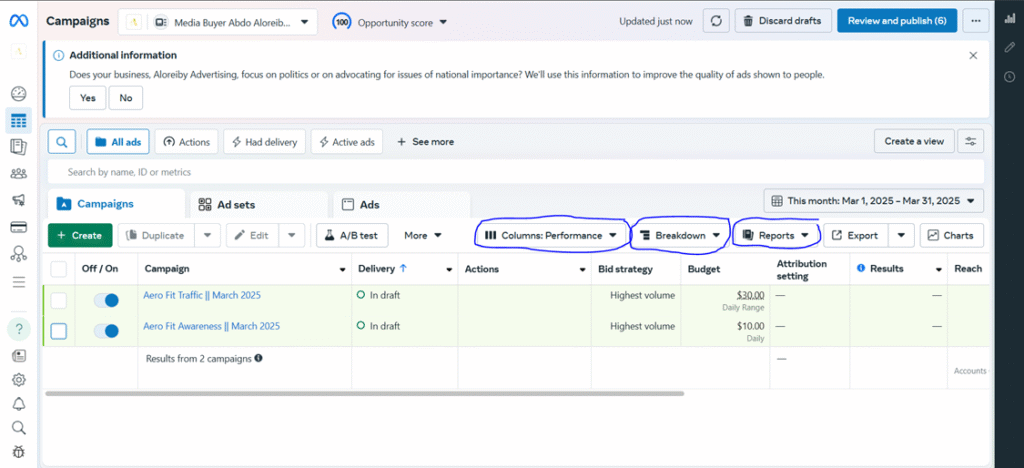Open the date range dropdown
This screenshot has width=1024, height=468.
(x=873, y=201)
